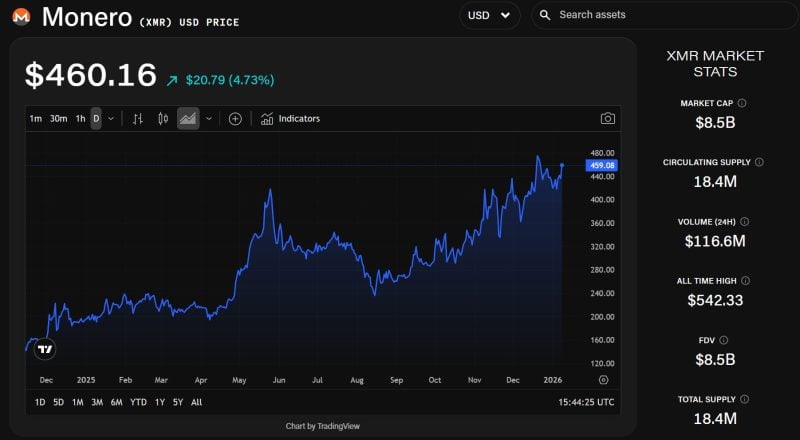Select the bar chart style icon
The width and height of the screenshot is (800, 440).
tap(138, 119)
